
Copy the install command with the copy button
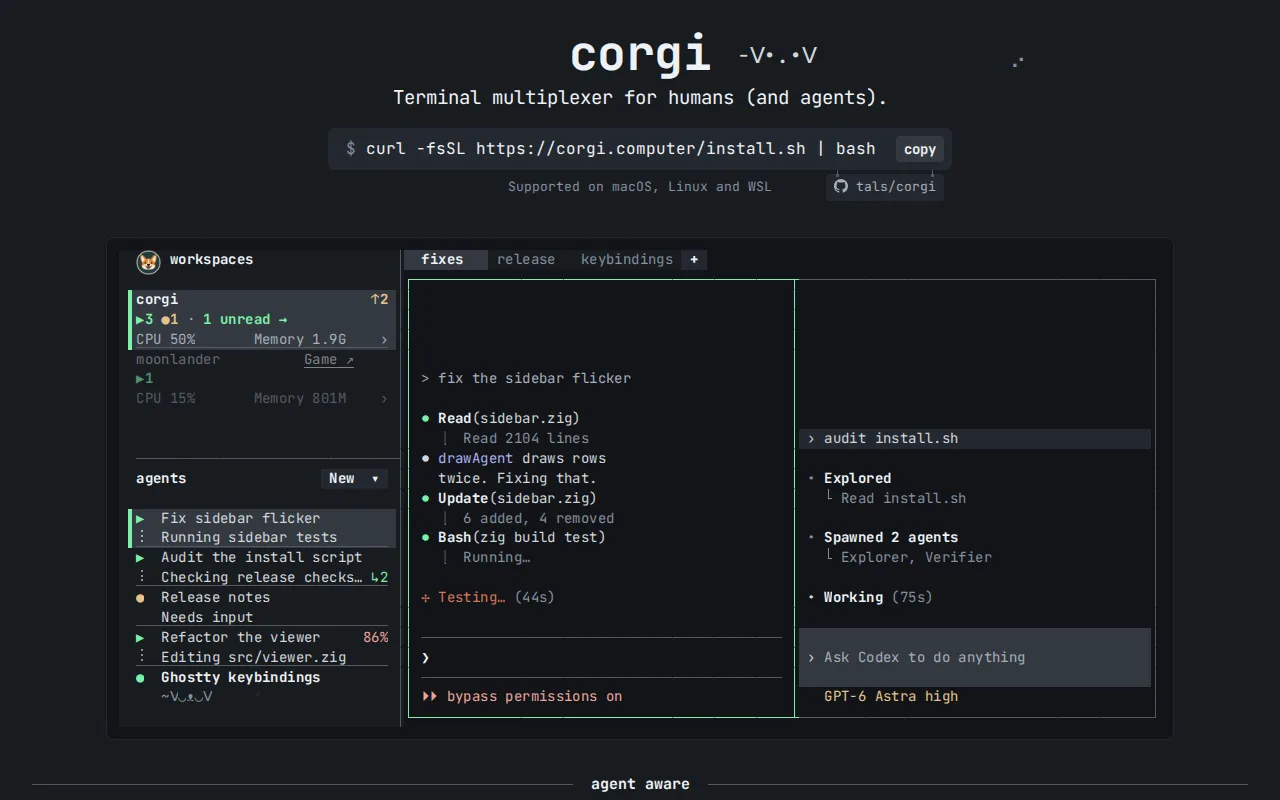click(920, 149)
